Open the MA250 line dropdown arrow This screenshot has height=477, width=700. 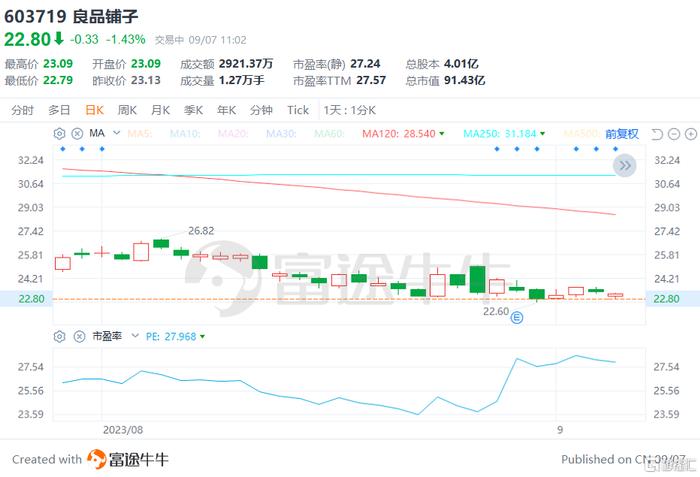(x=542, y=134)
